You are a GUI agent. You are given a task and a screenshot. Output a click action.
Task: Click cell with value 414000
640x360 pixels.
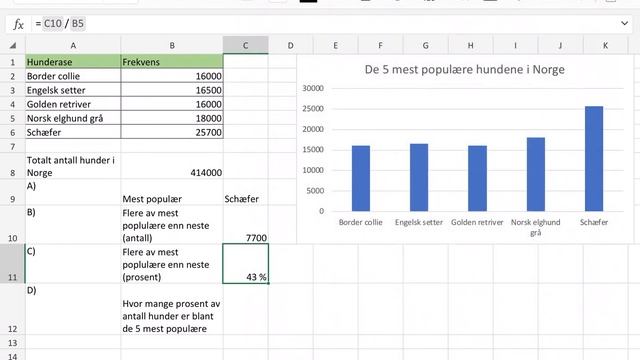click(172, 166)
